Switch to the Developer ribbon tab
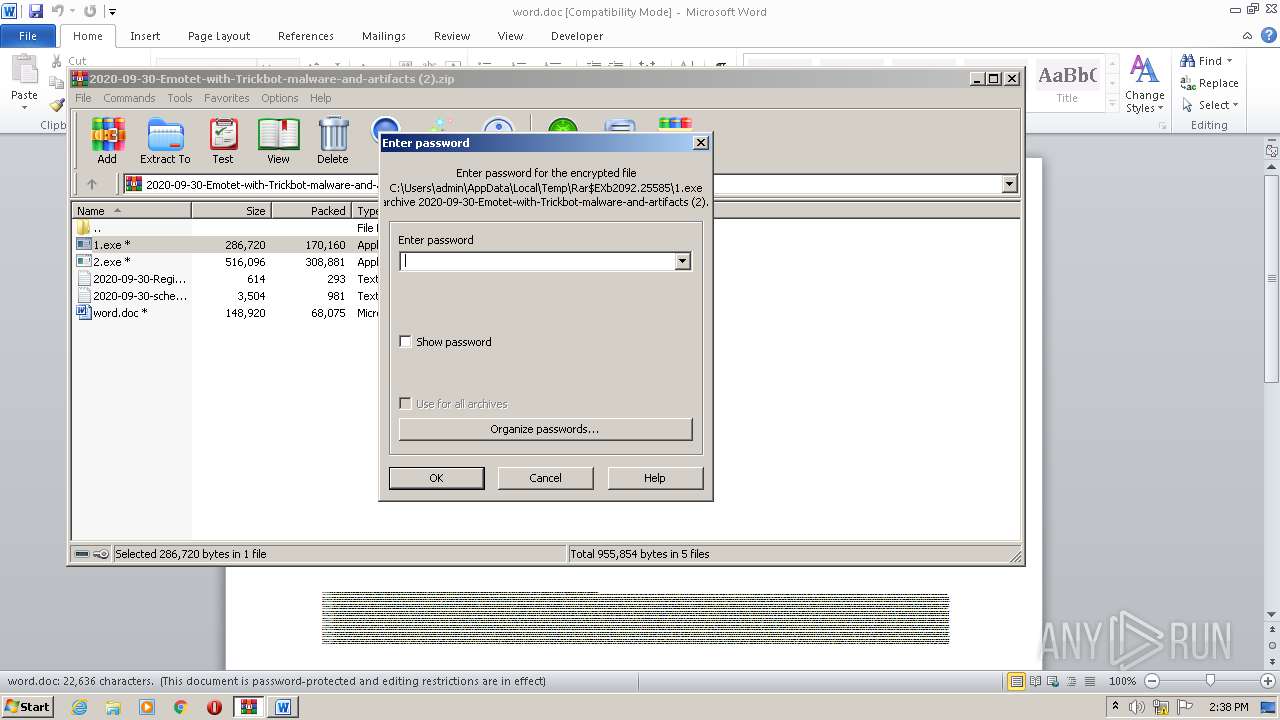 (x=577, y=36)
